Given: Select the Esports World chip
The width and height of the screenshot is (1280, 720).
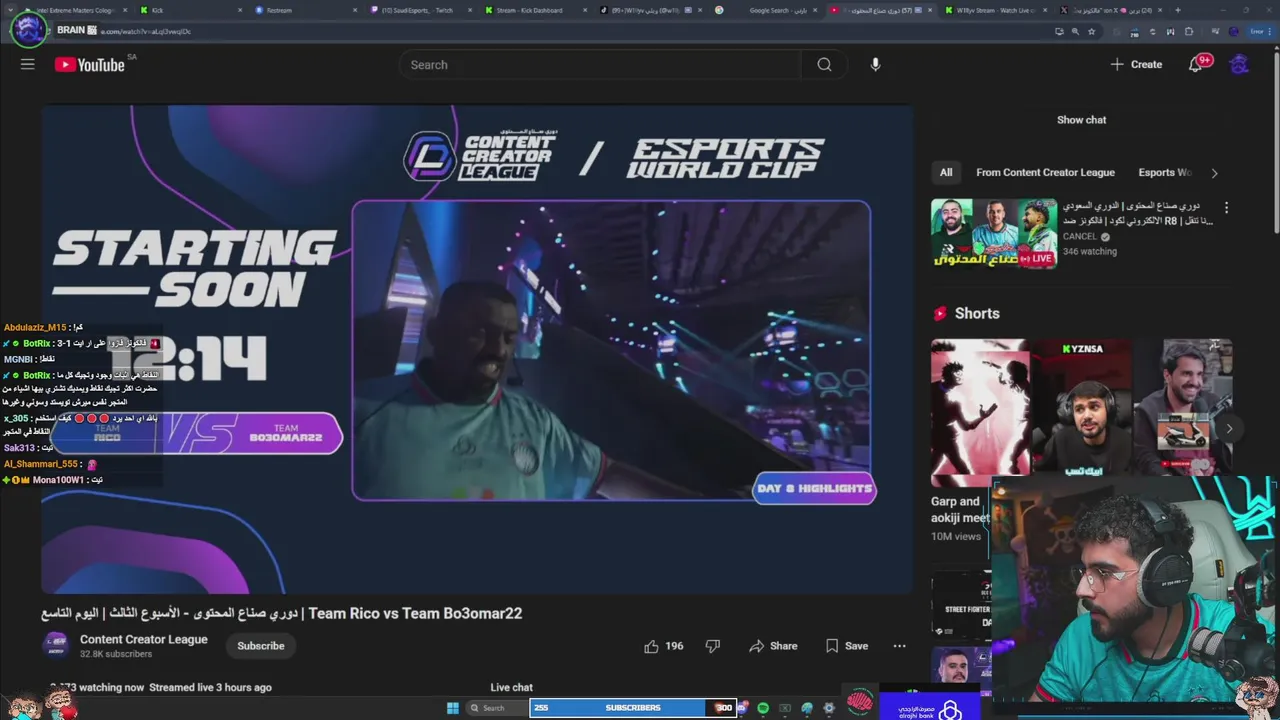Looking at the screenshot, I should click(1165, 173).
